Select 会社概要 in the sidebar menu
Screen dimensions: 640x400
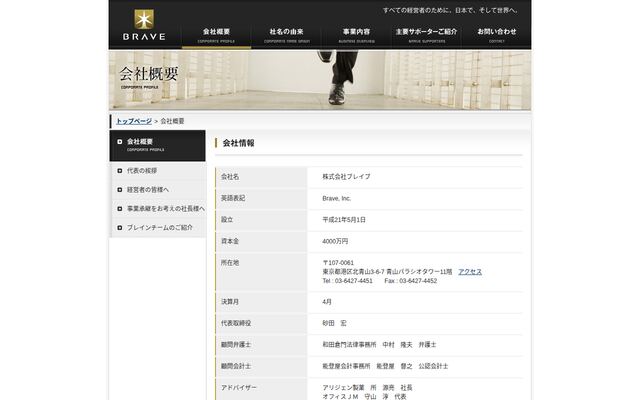[x=158, y=145]
